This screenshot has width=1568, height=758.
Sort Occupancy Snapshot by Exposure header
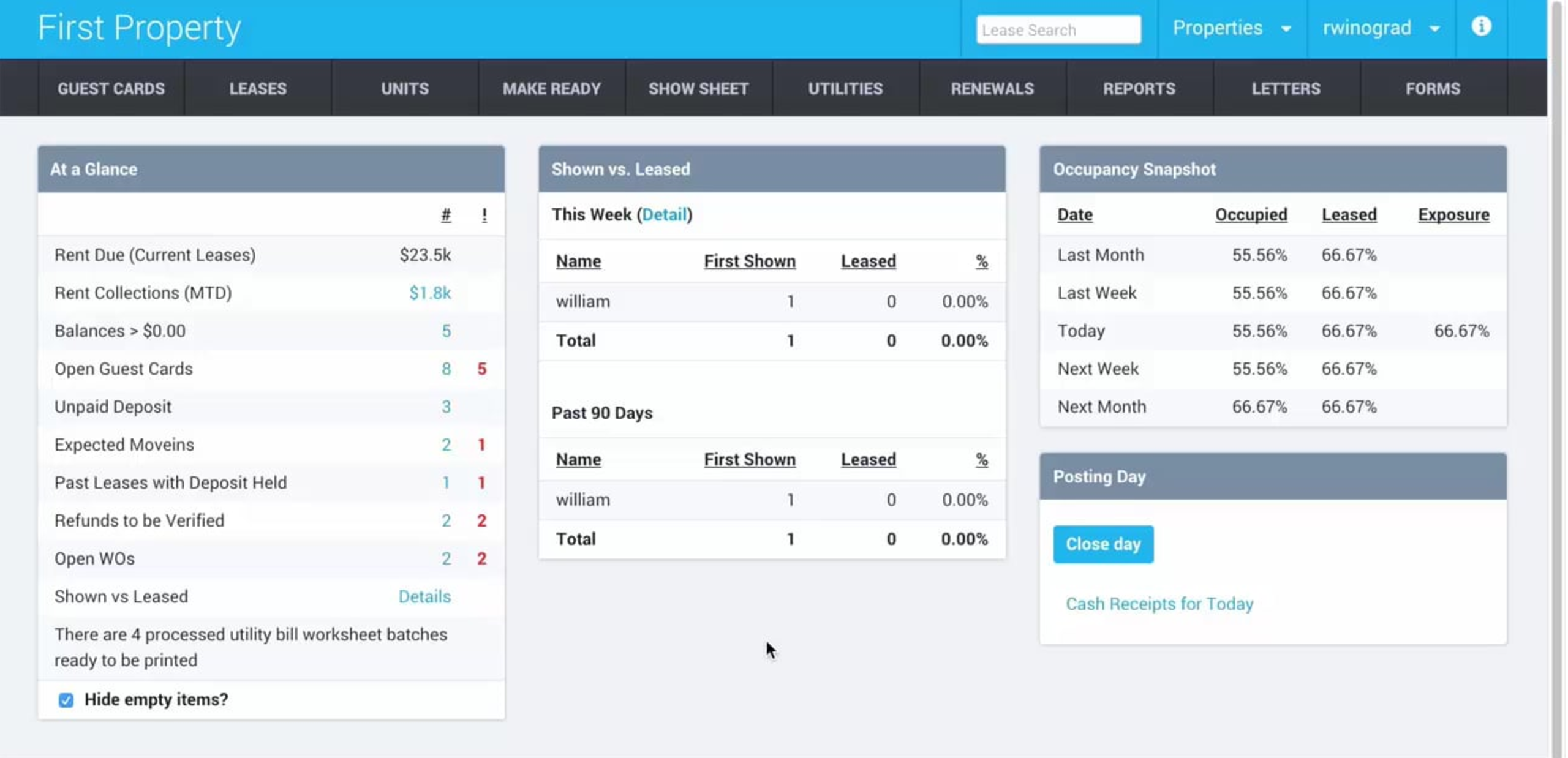(x=1453, y=215)
